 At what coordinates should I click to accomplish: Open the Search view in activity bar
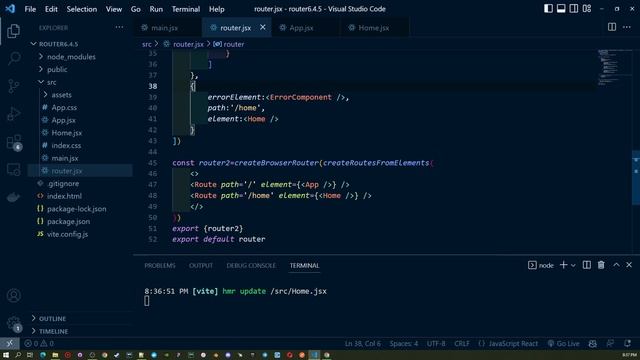pyautogui.click(x=13, y=59)
